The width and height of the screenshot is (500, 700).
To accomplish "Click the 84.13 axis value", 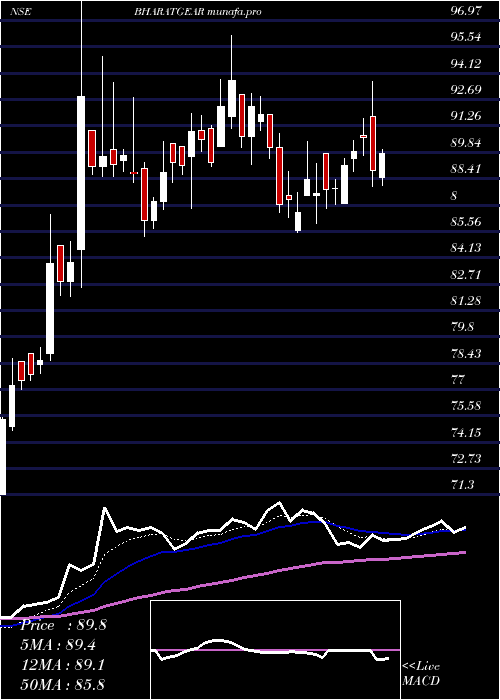I will point(466,248).
